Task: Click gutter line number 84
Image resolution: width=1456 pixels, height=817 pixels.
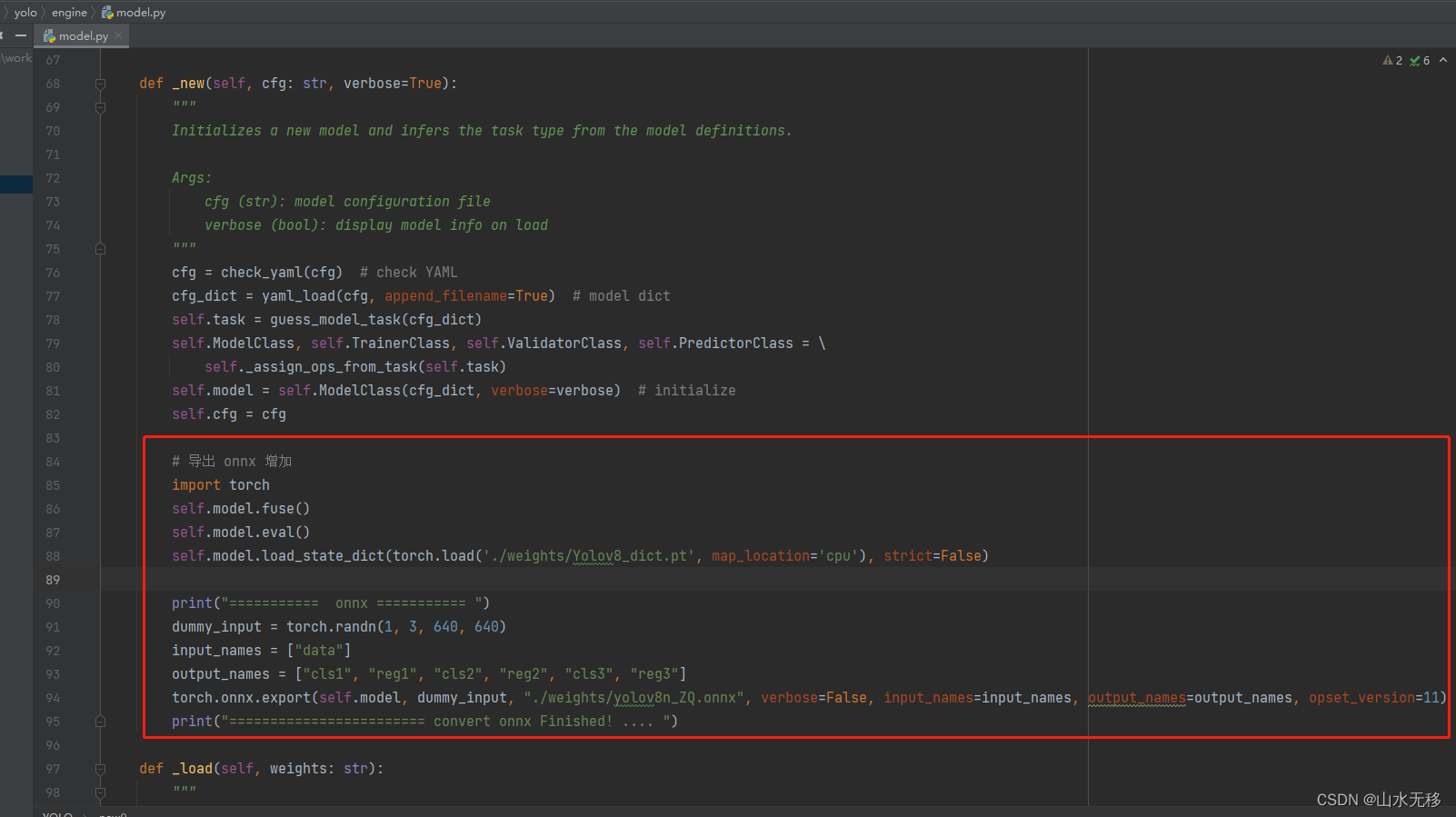Action: click(x=53, y=462)
